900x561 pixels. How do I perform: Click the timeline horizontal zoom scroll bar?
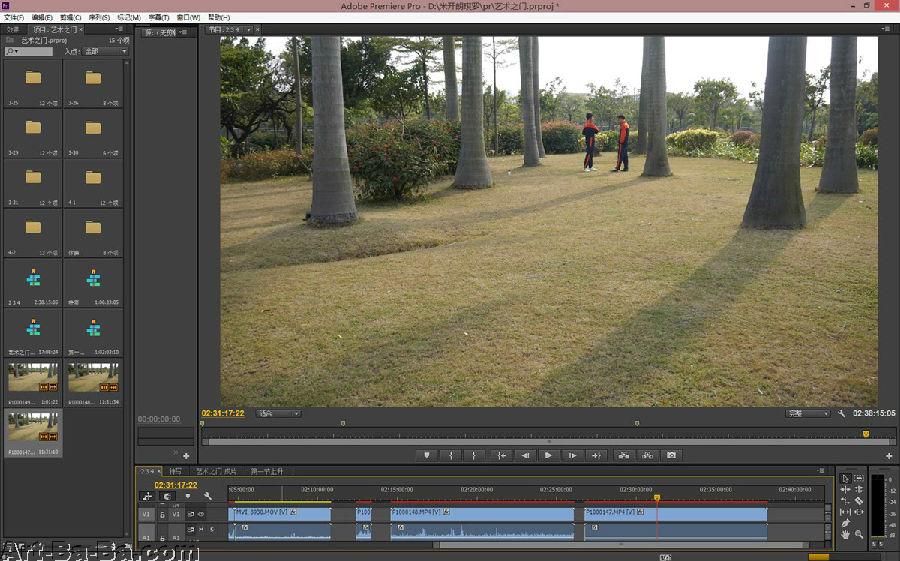pos(621,544)
